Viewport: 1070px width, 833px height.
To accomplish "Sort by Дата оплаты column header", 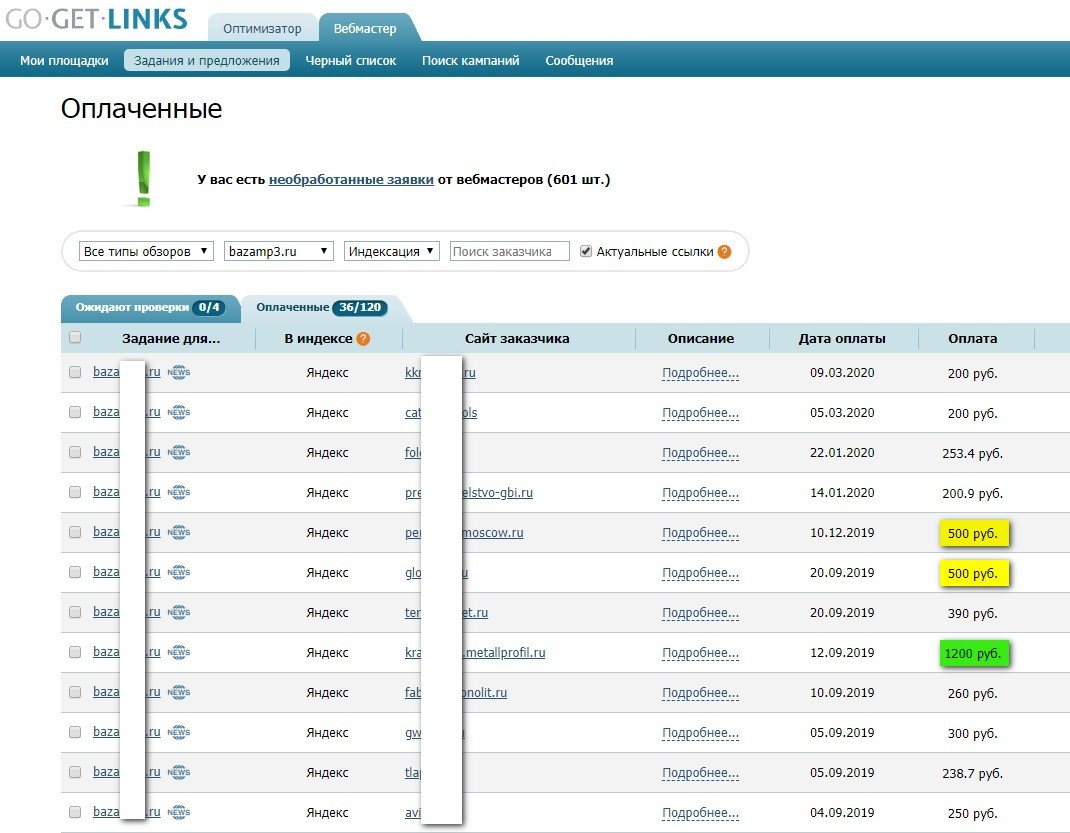I will click(842, 338).
